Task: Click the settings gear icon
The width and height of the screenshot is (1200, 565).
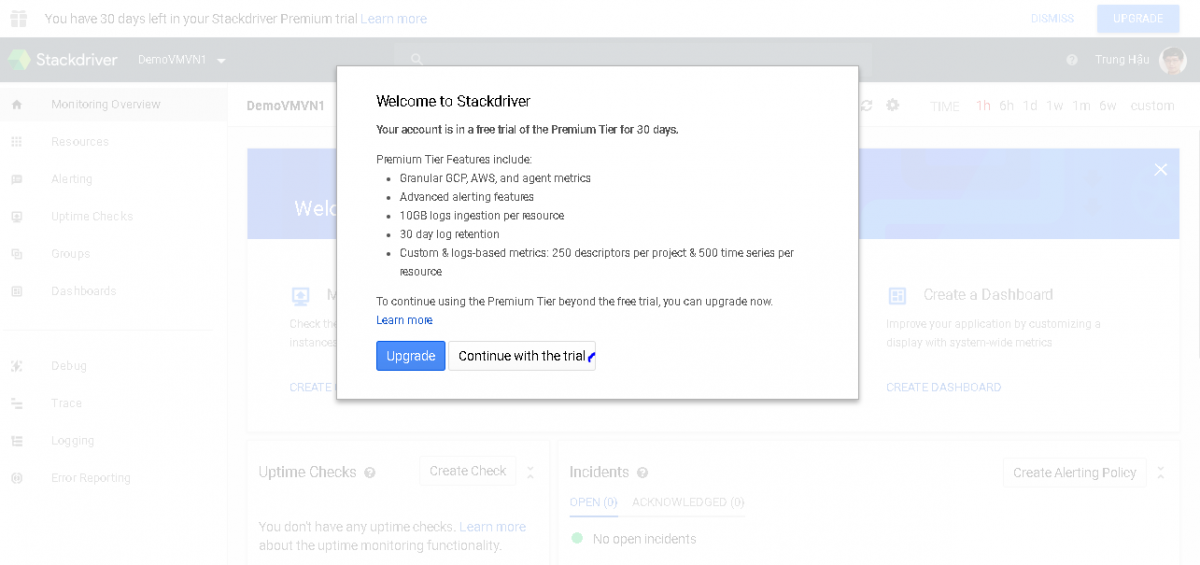Action: pyautogui.click(x=893, y=105)
